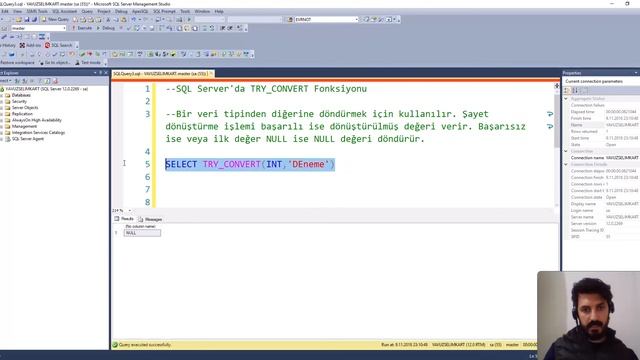This screenshot has height=360, width=640.
Task: Open the editor zoom percentage dropdown
Action: click(130, 211)
